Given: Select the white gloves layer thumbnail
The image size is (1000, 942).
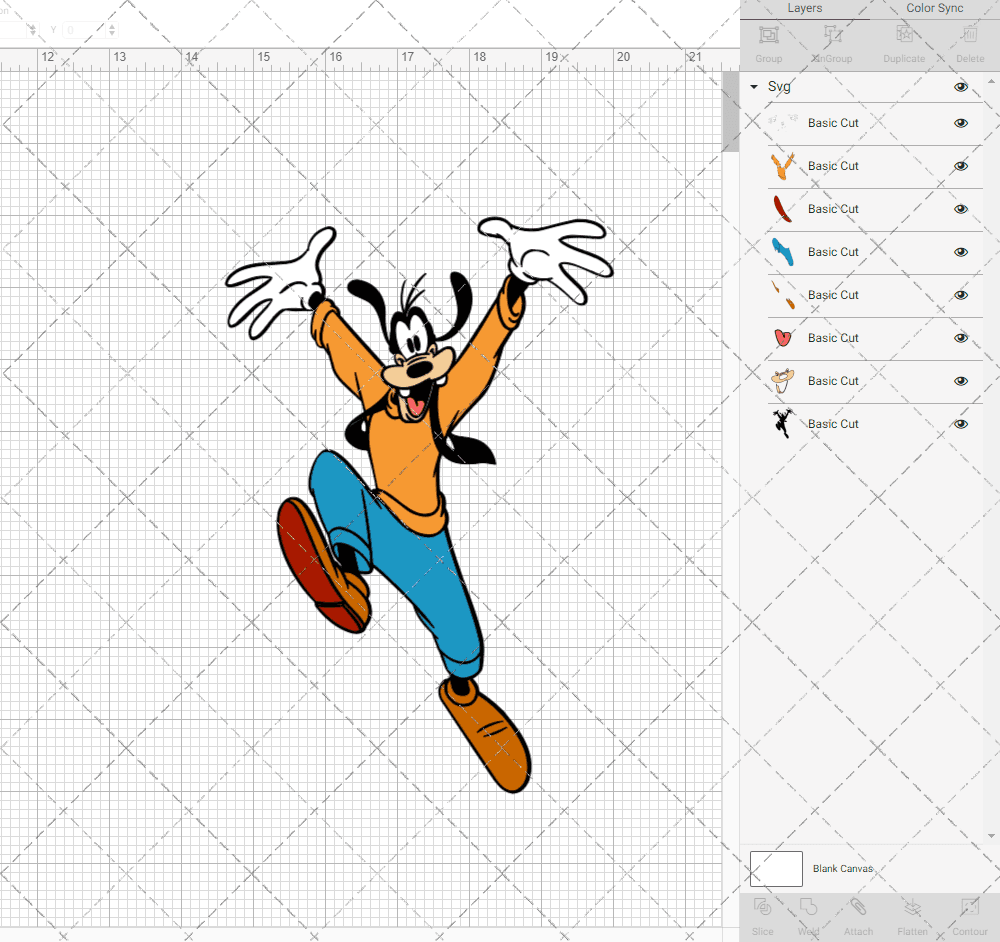Looking at the screenshot, I should (x=783, y=122).
